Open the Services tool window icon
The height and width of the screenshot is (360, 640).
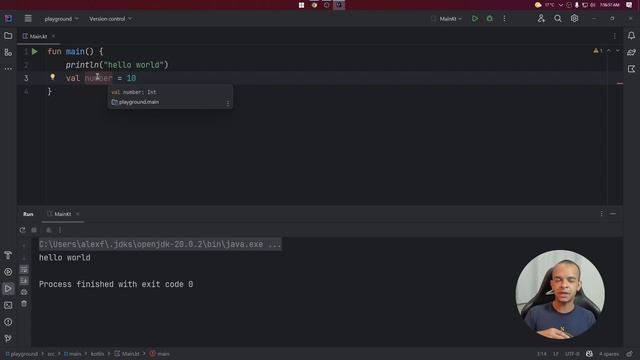pos(8,272)
